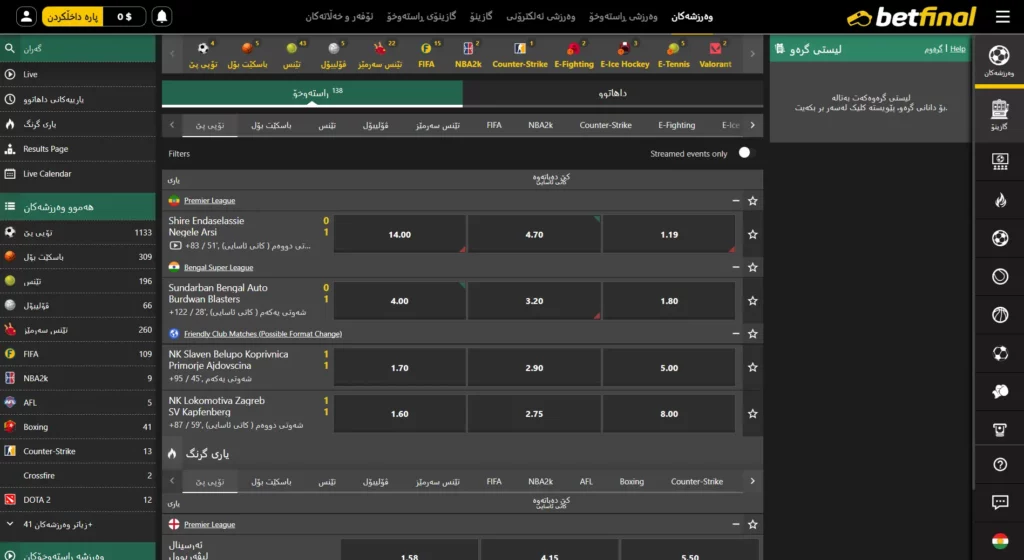Select Counter-Strike tab in live sports strip
This screenshot has width=1024, height=560.
[x=605, y=125]
